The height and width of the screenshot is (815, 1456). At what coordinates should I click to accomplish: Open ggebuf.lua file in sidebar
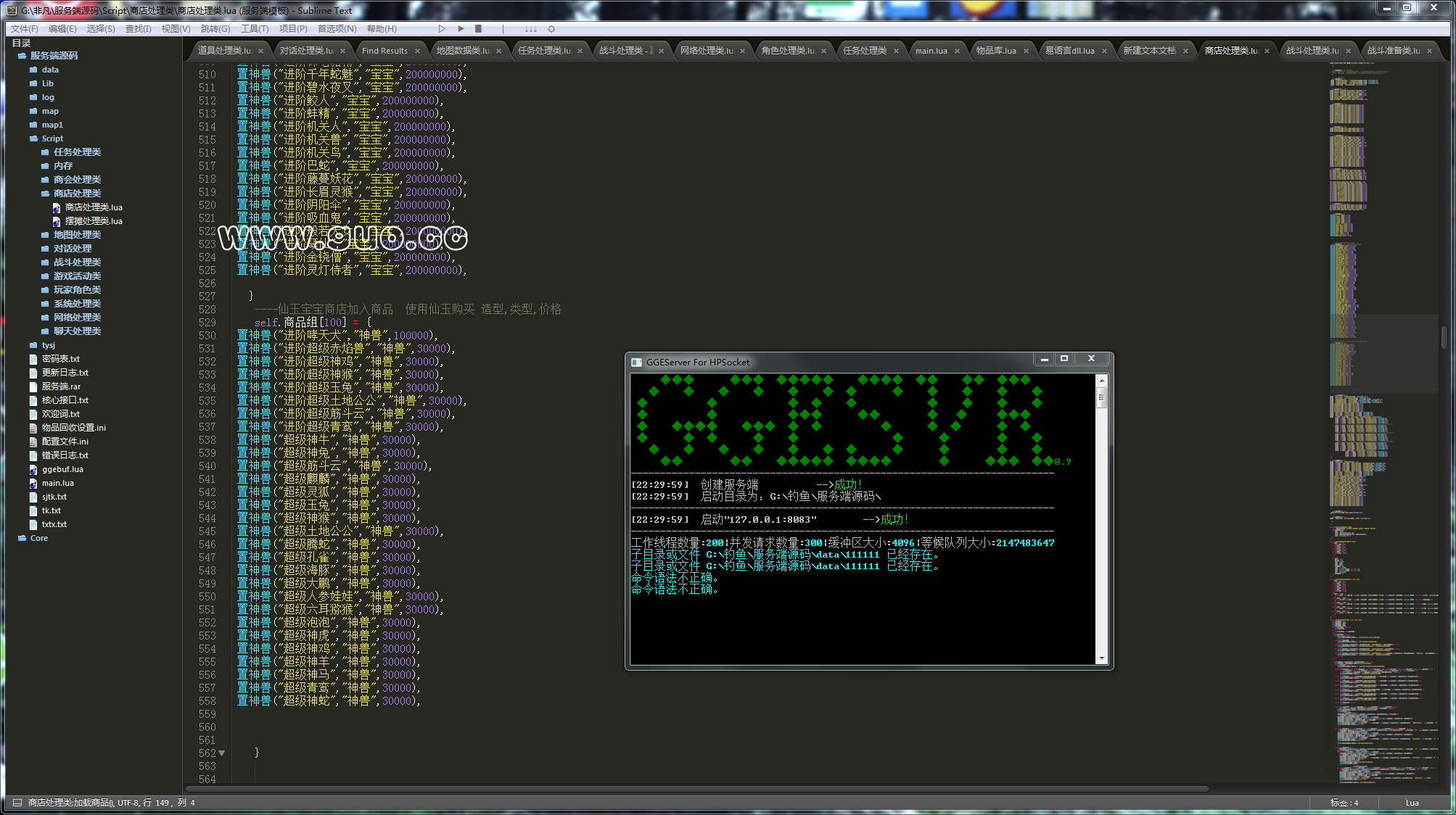click(62, 469)
